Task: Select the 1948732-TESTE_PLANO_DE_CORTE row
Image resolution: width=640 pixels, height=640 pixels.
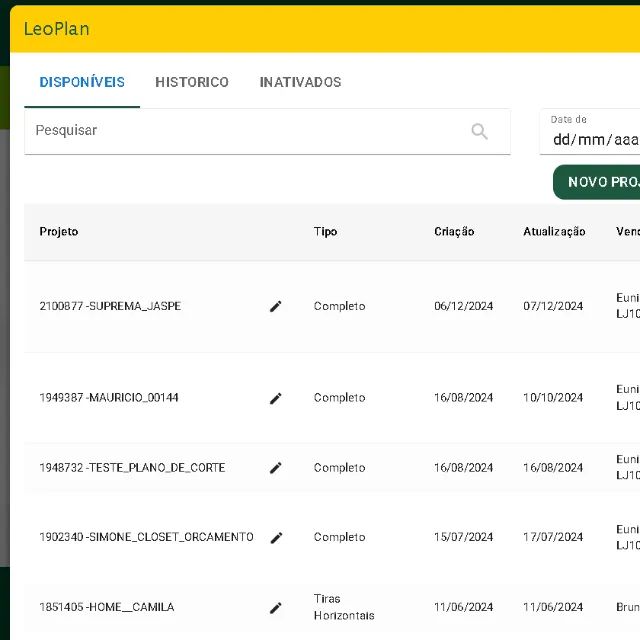Action: [x=132, y=468]
